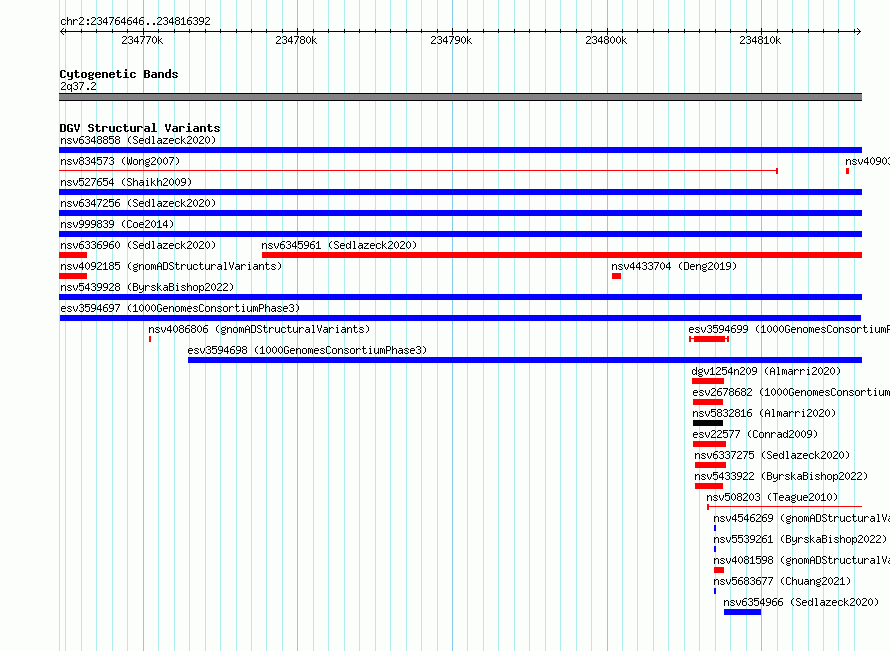Click the nsv6348858 (Sedlazeck2020) blue variant bar

[460, 150]
